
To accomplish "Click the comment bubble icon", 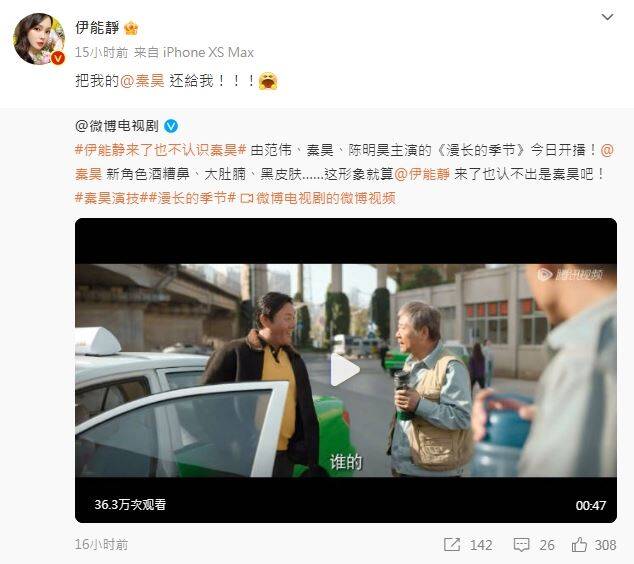I will 521,545.
